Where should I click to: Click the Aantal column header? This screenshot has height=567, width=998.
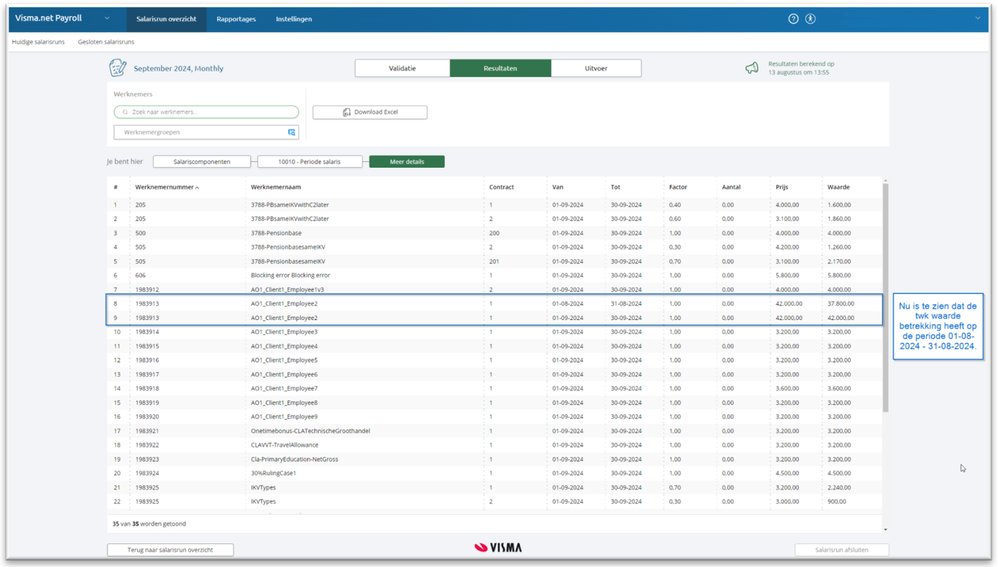click(x=731, y=187)
